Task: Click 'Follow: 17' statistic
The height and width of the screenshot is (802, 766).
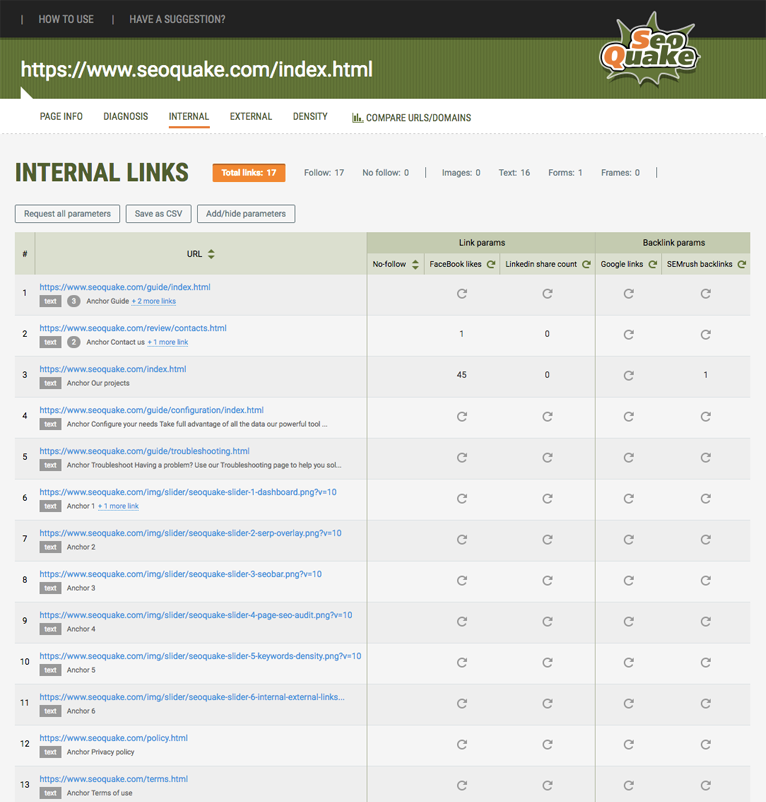Action: pyautogui.click(x=324, y=173)
